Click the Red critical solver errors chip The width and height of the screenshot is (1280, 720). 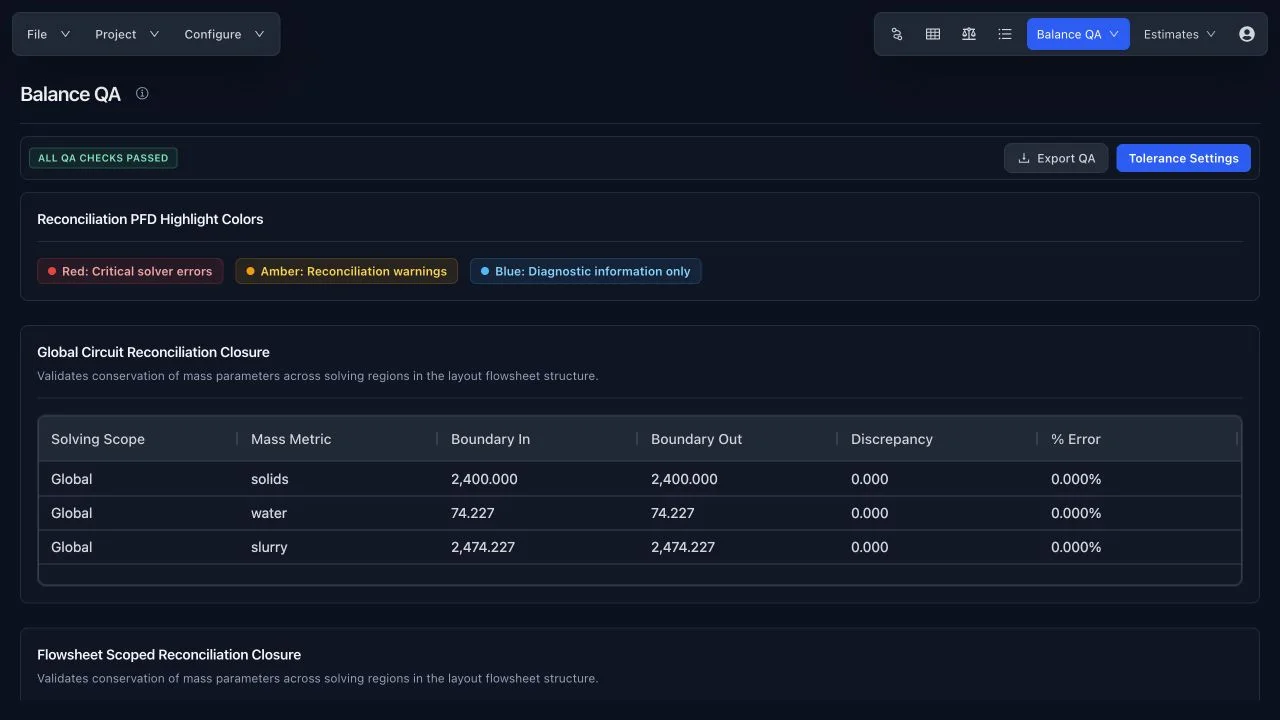pyautogui.click(x=130, y=271)
